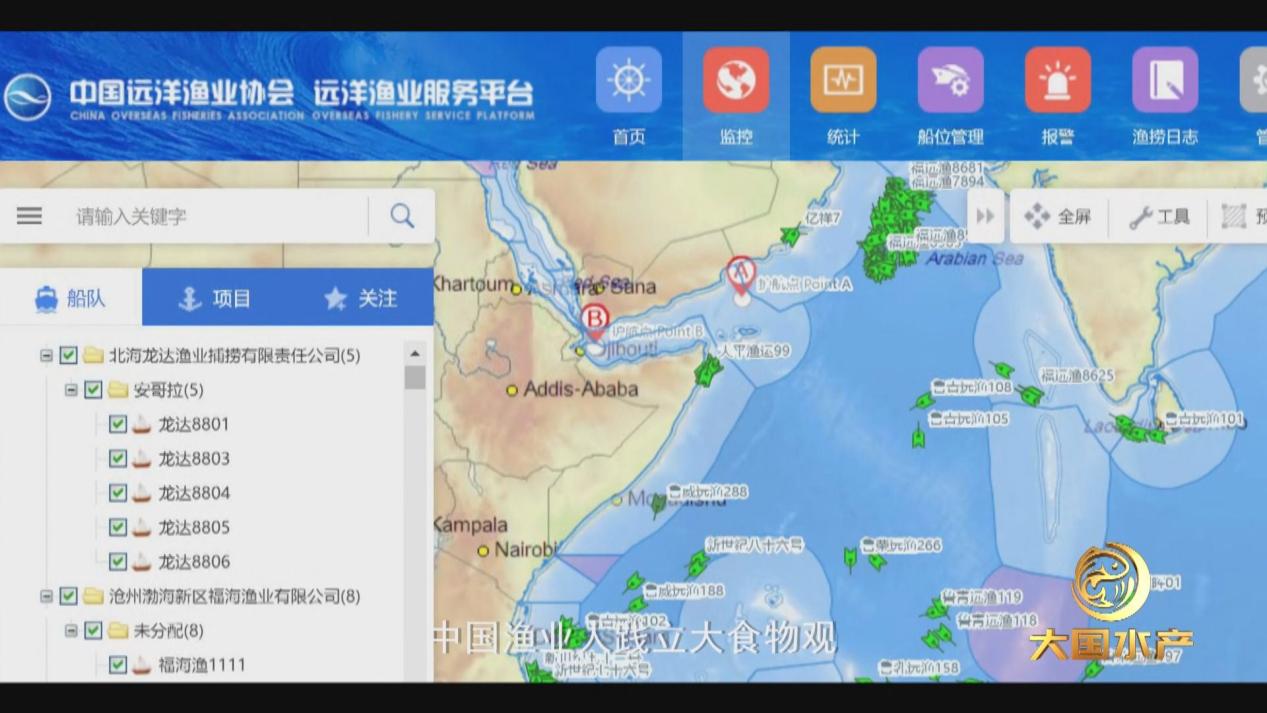Open the 统计 statistics chart icon
Image resolution: width=1267 pixels, height=713 pixels.
click(843, 80)
